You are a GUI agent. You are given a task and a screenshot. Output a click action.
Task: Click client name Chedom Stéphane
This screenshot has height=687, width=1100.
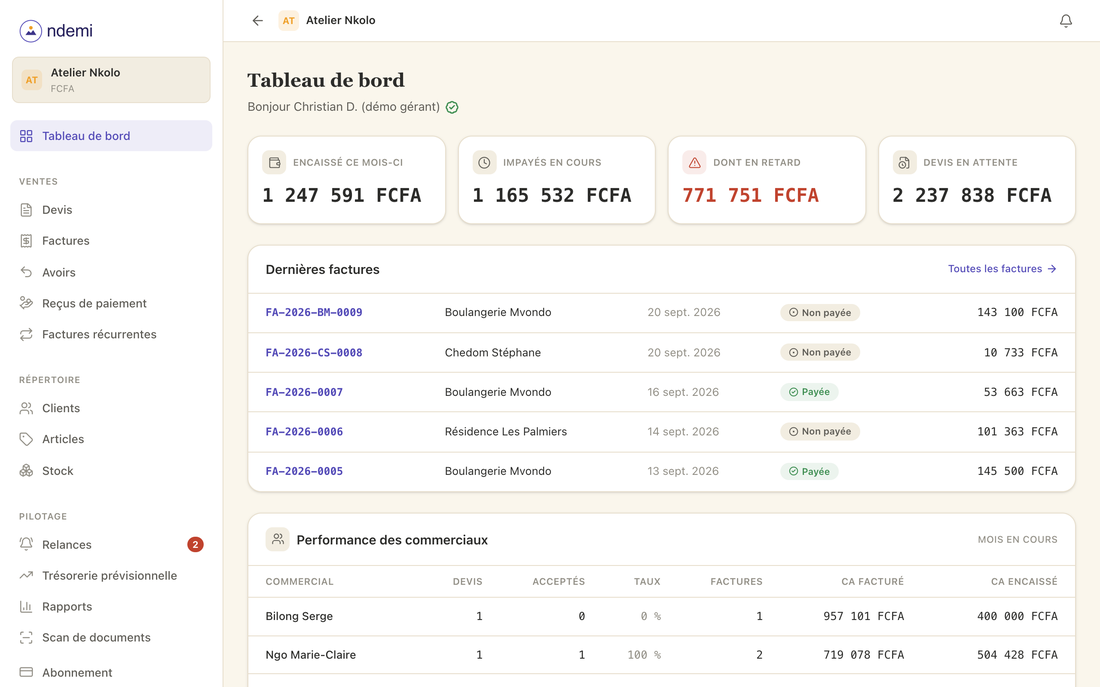pyautogui.click(x=492, y=352)
